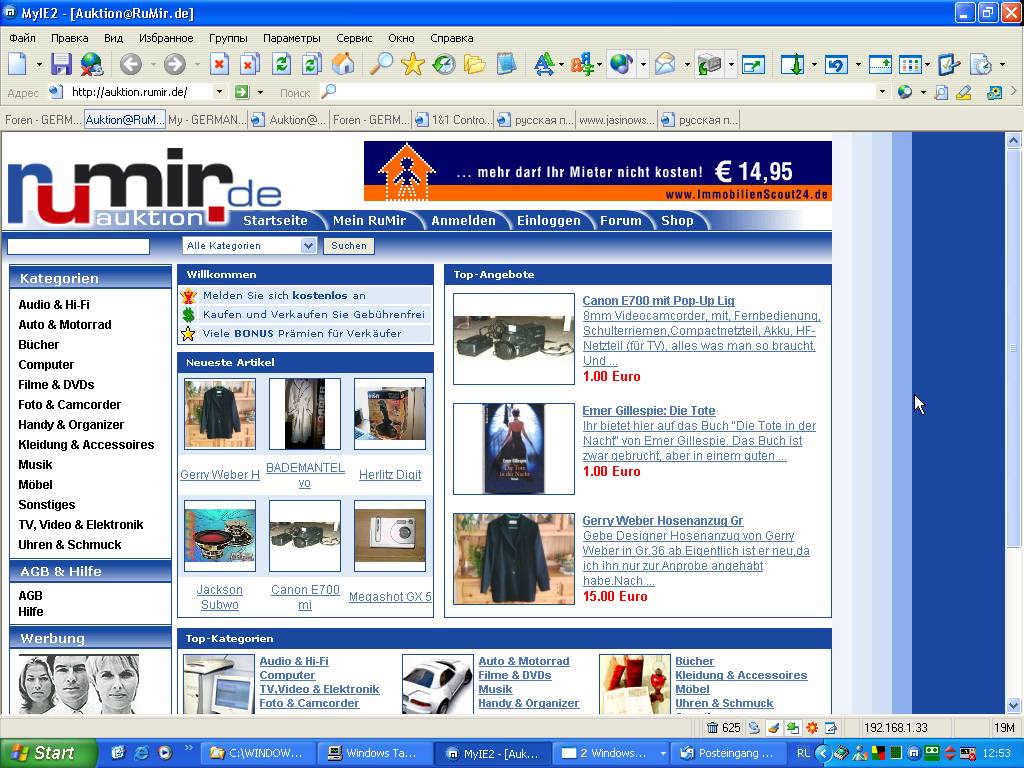Open the folders toolbar icon
Screen dimensions: 1024x768
click(x=475, y=64)
